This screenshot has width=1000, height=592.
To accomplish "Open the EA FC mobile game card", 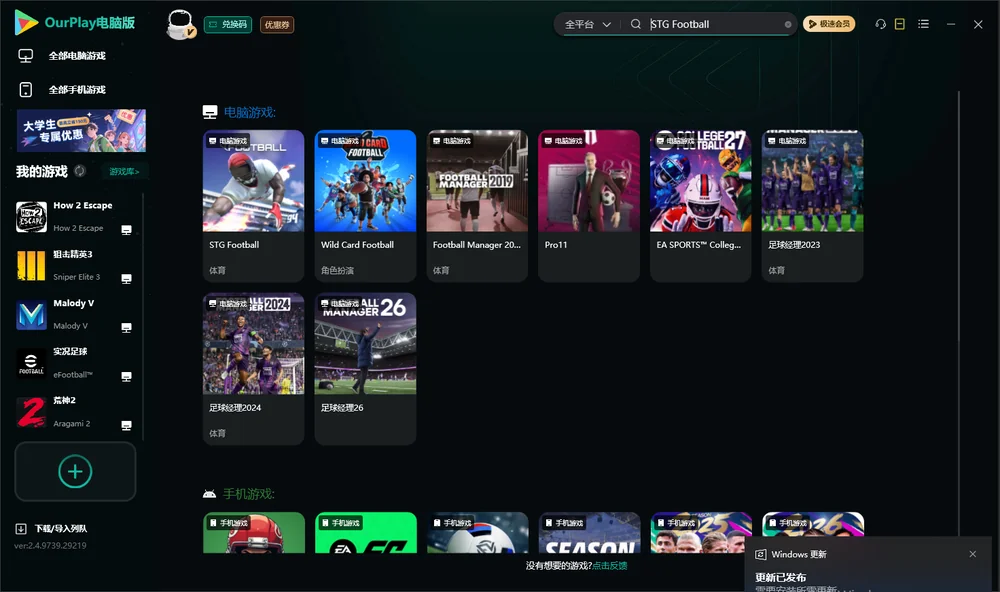I will tap(365, 533).
